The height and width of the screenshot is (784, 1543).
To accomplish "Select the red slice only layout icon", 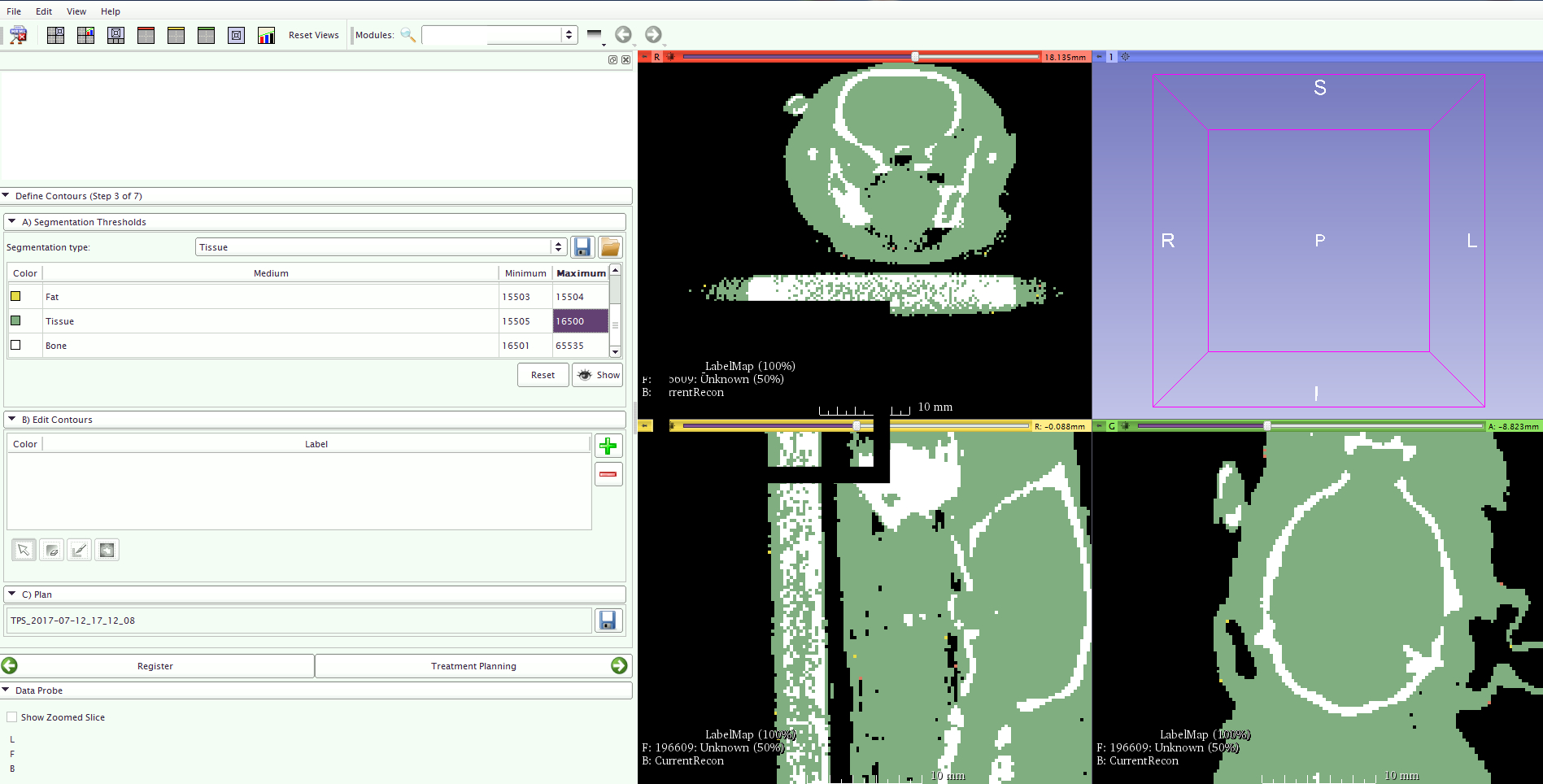I will [146, 35].
